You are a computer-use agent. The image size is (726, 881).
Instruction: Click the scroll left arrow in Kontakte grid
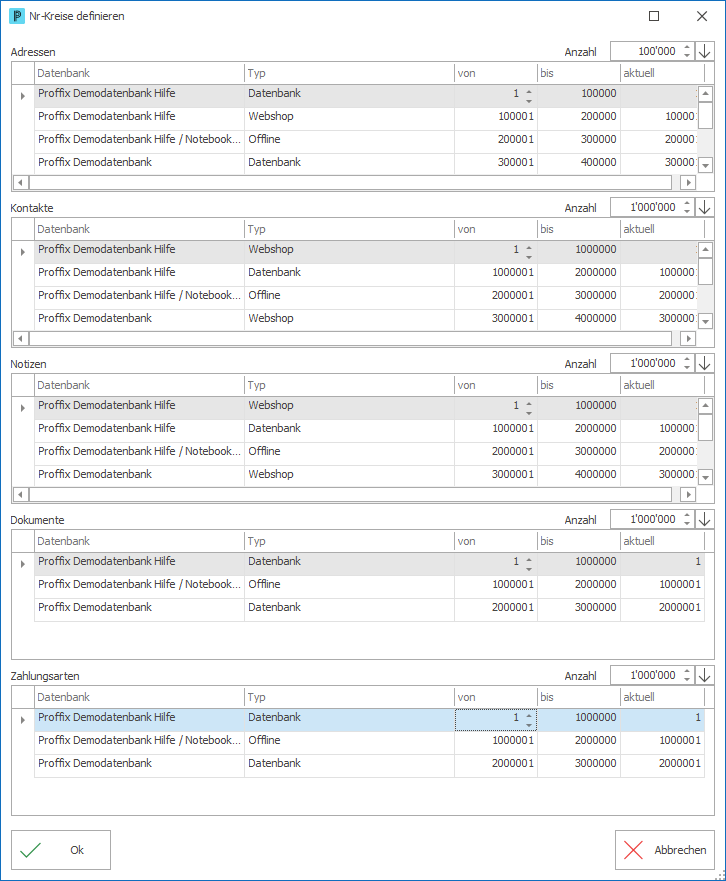click(x=21, y=339)
